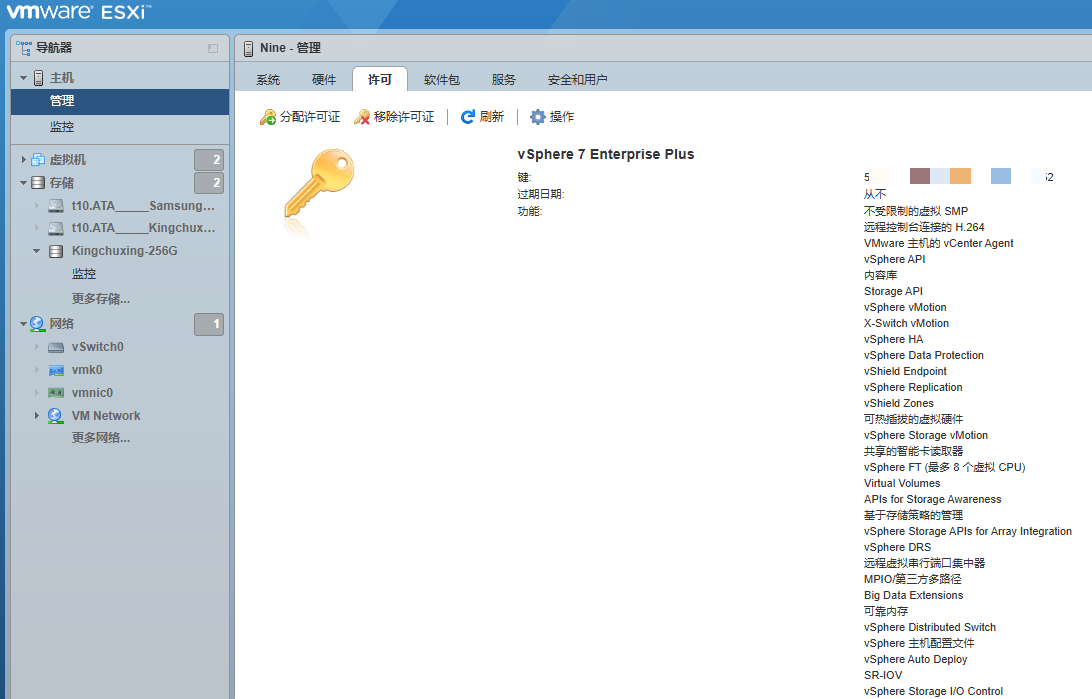The image size is (1092, 699).
Task: Click the virtual machines count badge
Action: tap(209, 159)
